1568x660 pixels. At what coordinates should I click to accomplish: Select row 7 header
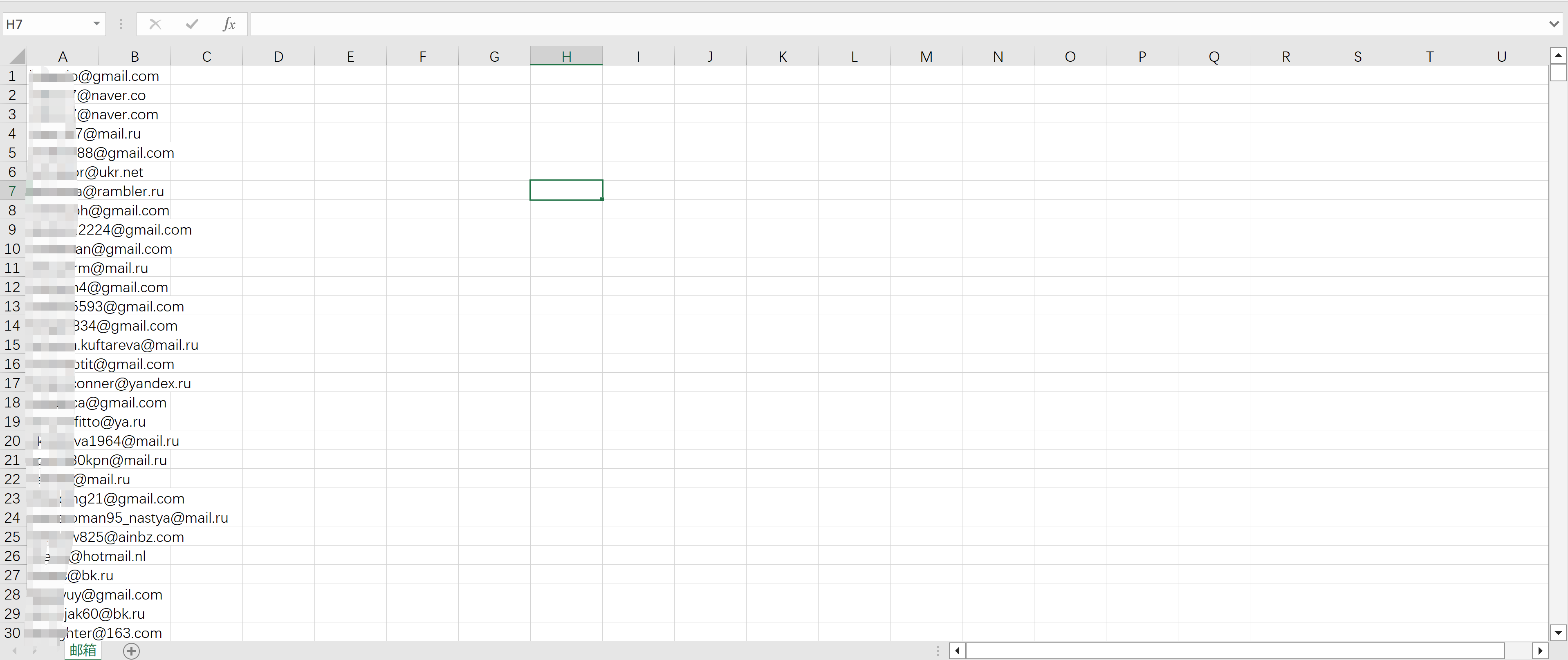point(12,191)
